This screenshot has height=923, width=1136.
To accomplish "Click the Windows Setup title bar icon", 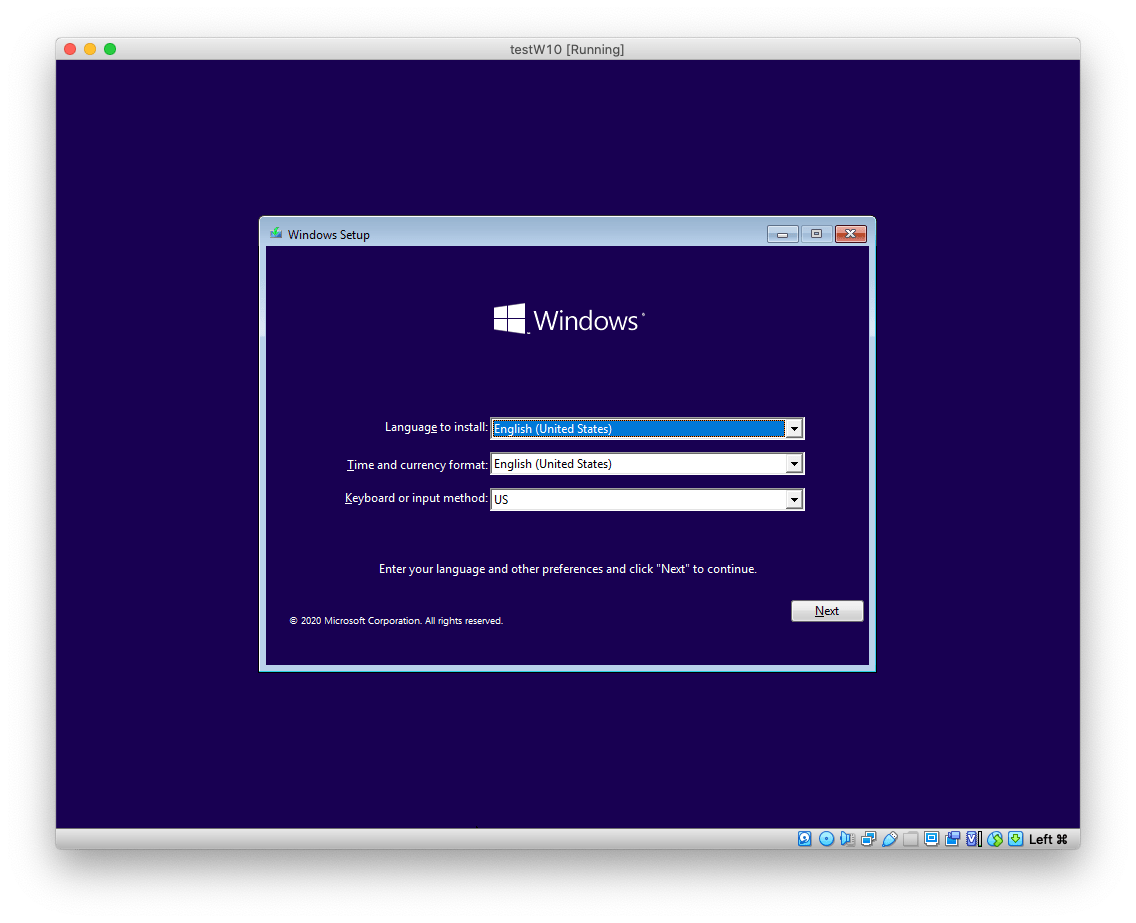I will [x=276, y=233].
